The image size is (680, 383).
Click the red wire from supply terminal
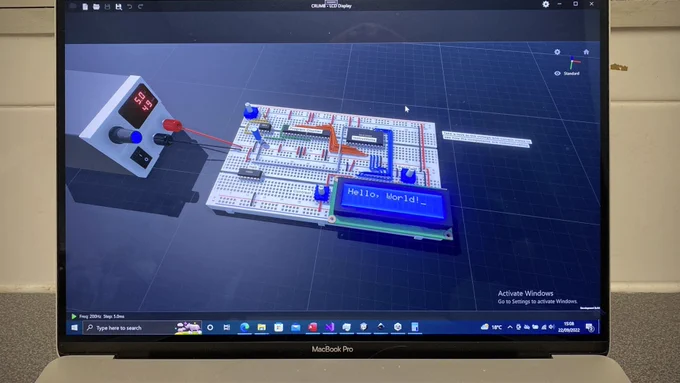pyautogui.click(x=212, y=137)
